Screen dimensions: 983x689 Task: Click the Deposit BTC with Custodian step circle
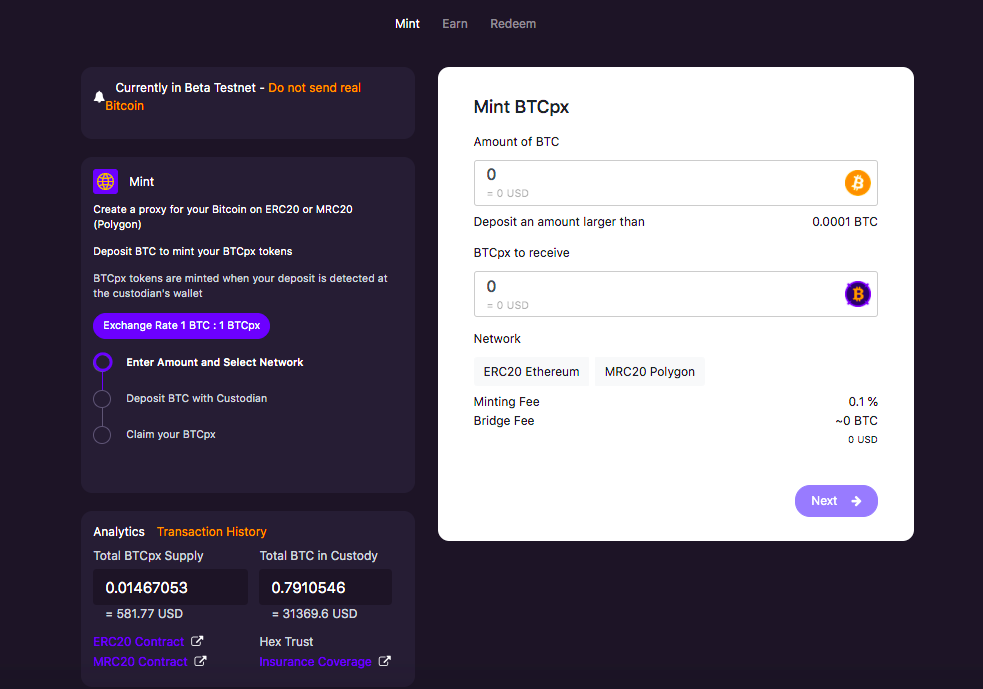[x=102, y=399]
